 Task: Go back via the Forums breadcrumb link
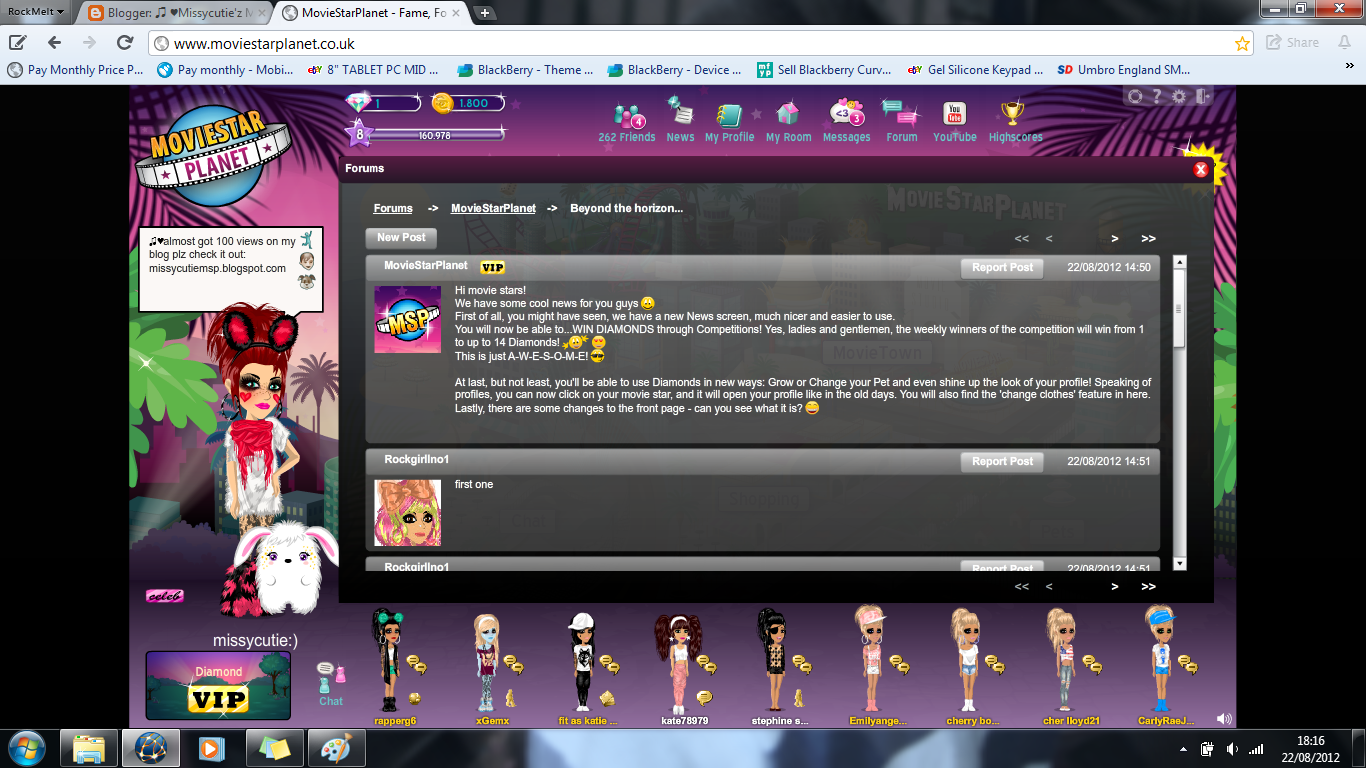(x=392, y=208)
